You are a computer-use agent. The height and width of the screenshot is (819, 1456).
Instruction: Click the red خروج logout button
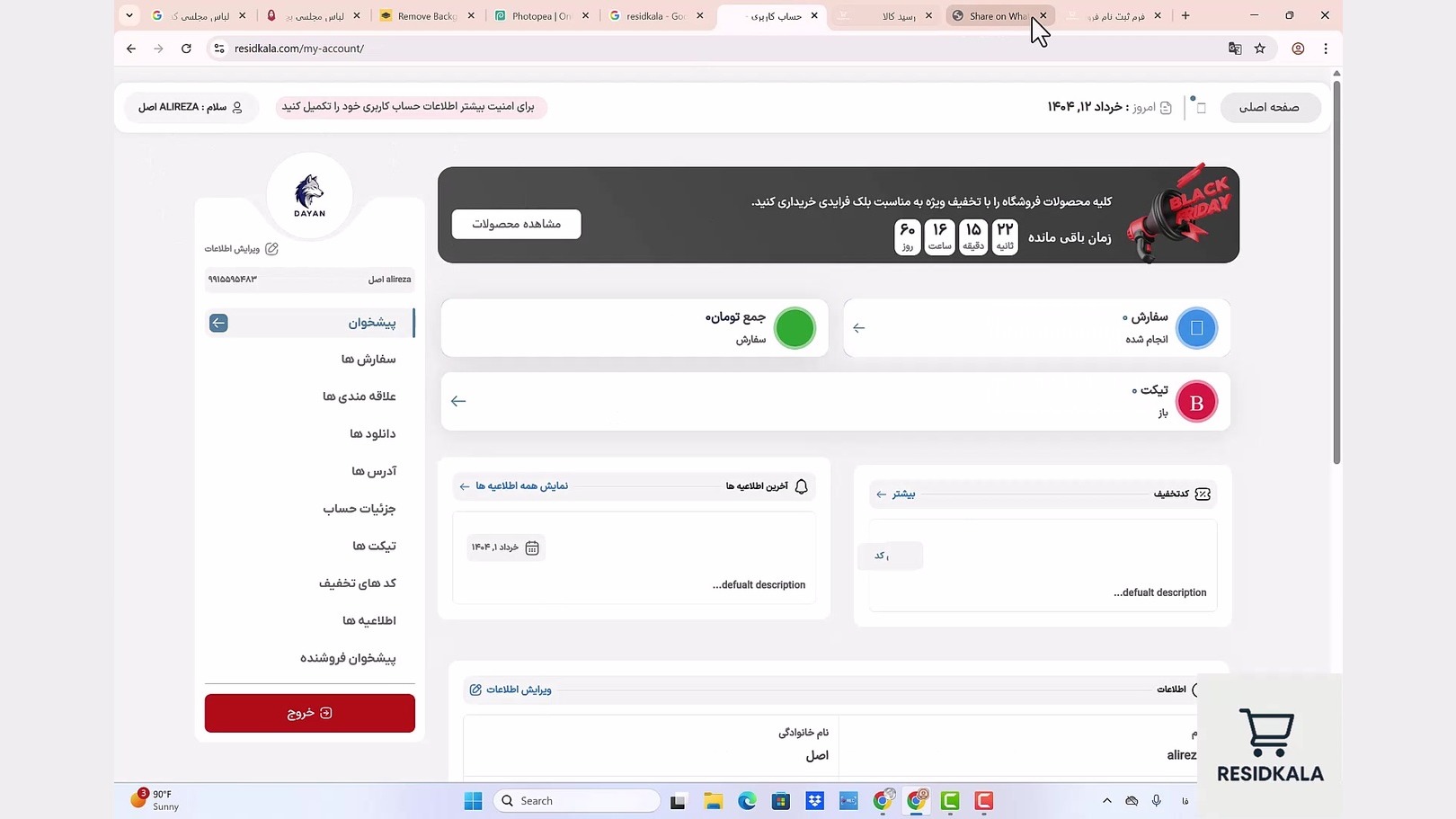coord(310,713)
